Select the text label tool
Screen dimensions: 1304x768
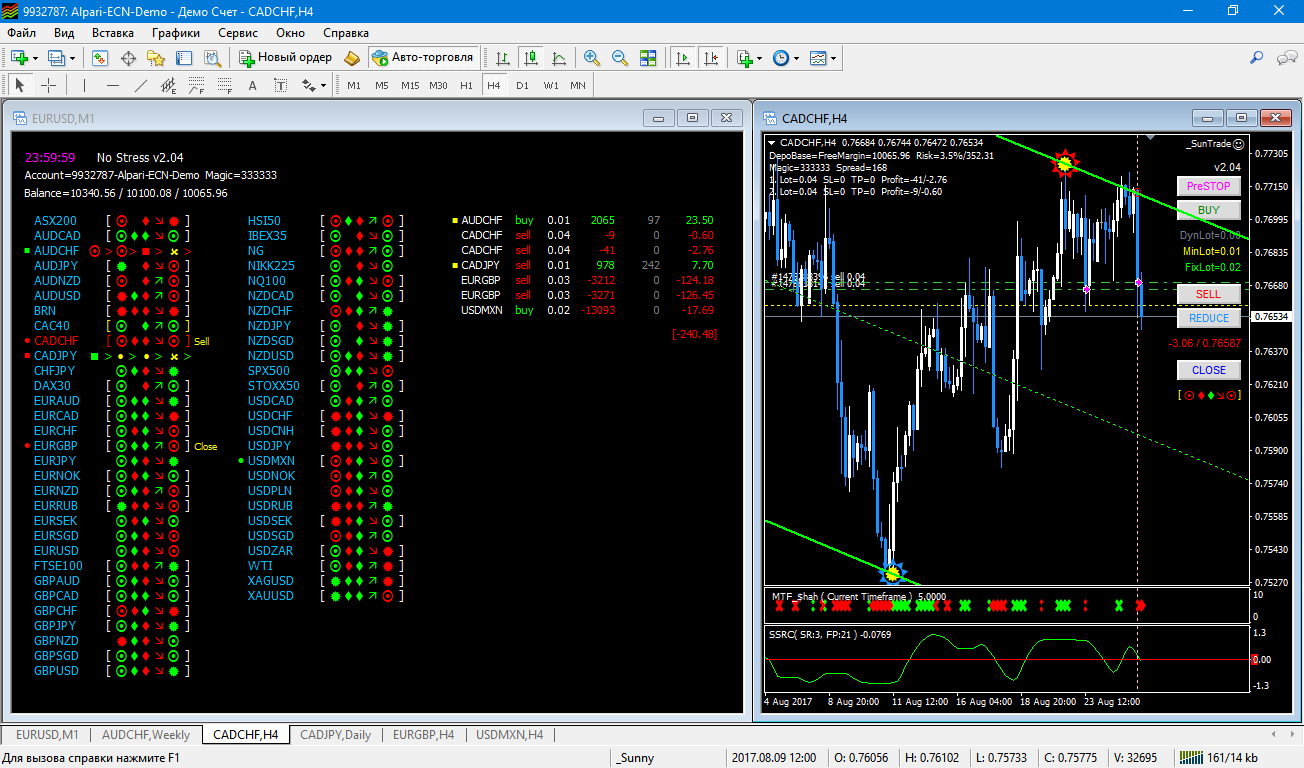click(x=281, y=85)
